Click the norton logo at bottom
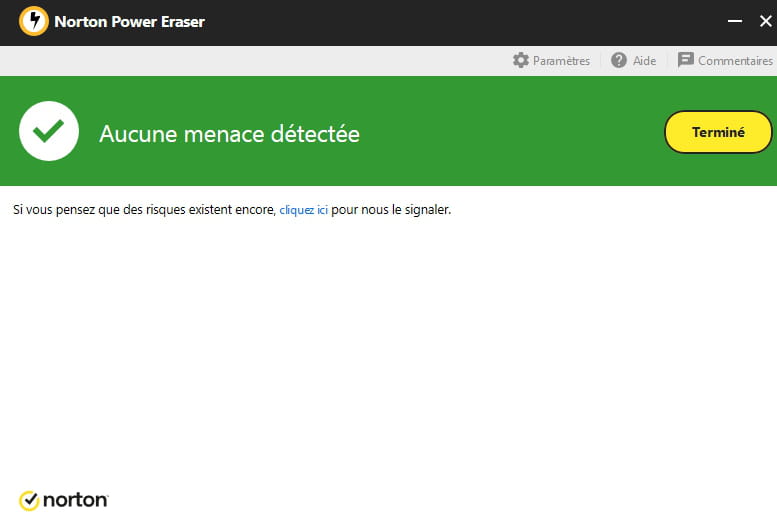Viewport: 777px width, 514px height. tap(63, 500)
